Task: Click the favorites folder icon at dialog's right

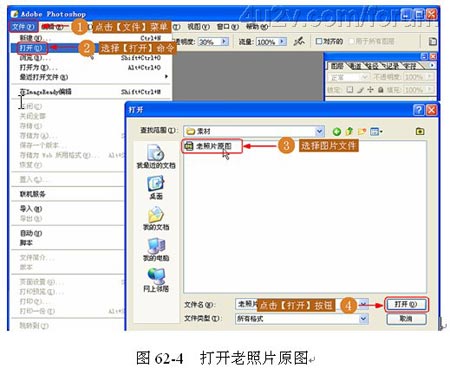Action: point(420,131)
